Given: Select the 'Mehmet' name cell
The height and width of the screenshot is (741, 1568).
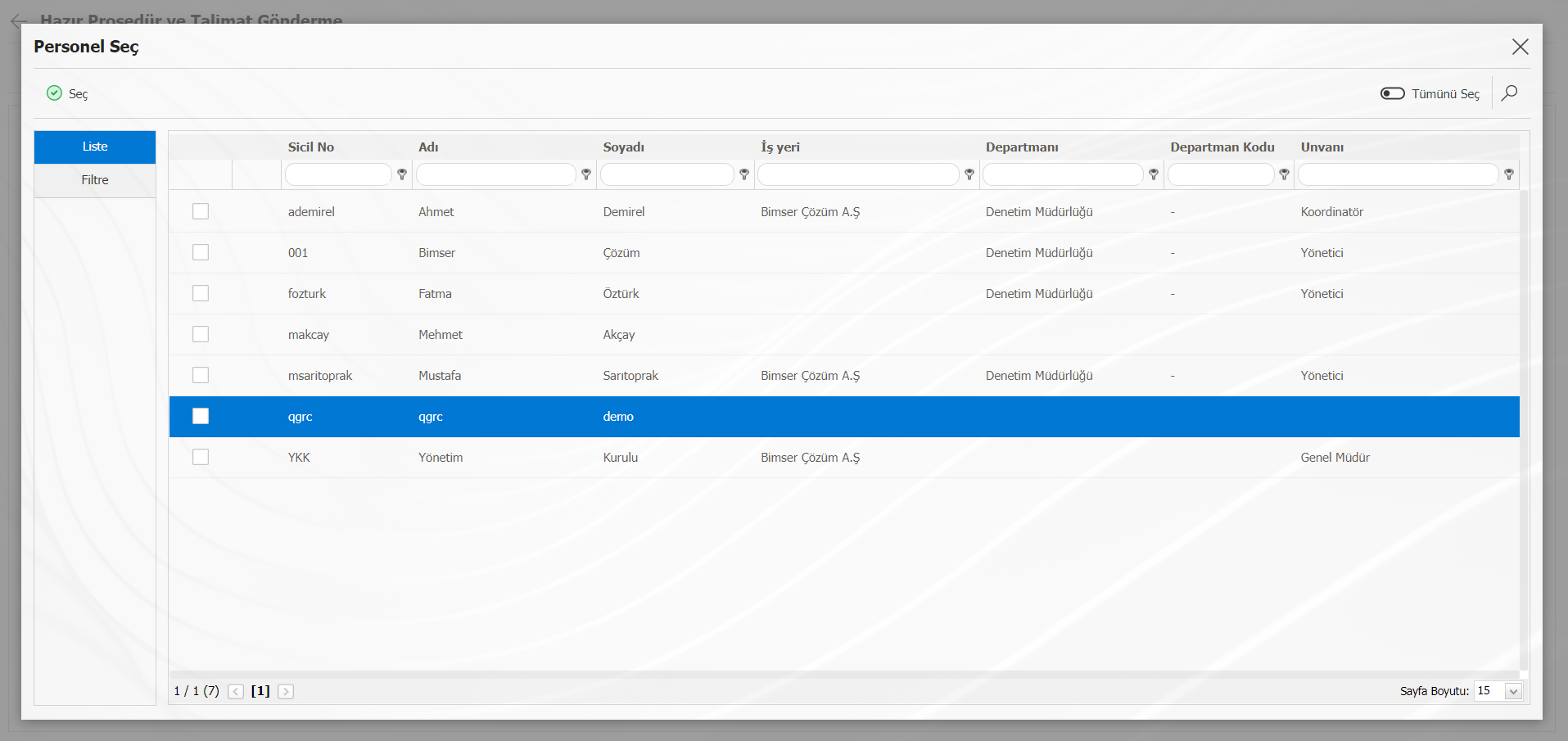Looking at the screenshot, I should click(x=441, y=335).
